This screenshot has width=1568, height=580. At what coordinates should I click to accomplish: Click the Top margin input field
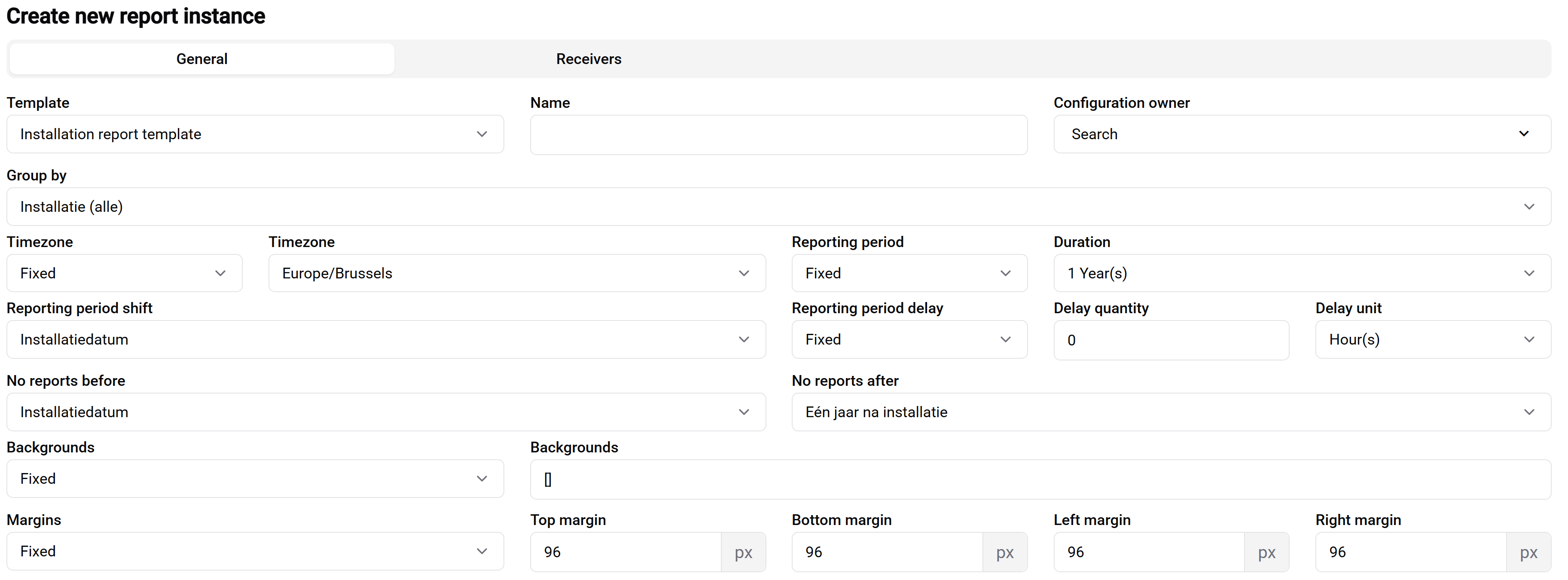[x=625, y=552]
